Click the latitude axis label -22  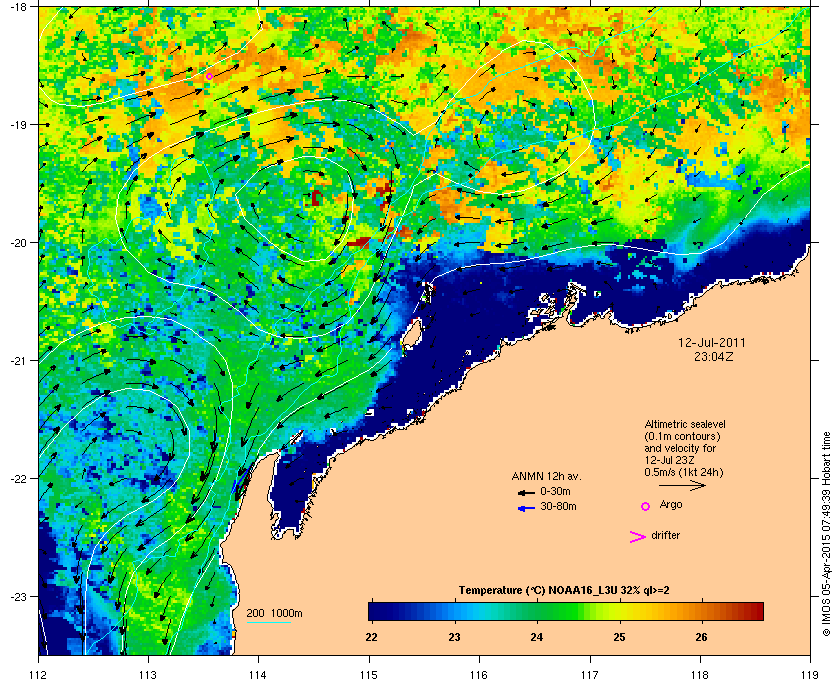18,478
